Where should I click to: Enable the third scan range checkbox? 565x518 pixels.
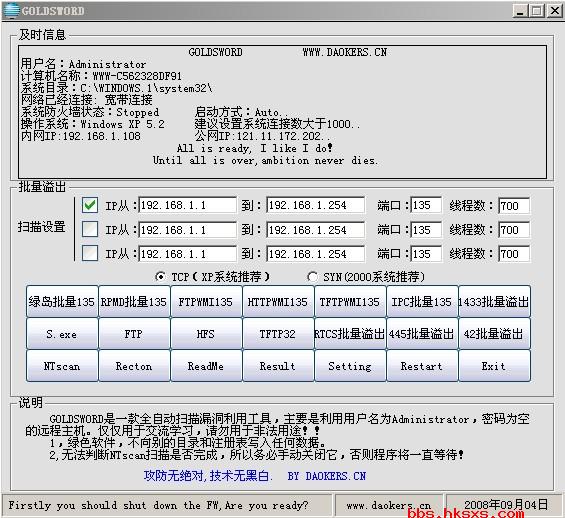(x=90, y=254)
